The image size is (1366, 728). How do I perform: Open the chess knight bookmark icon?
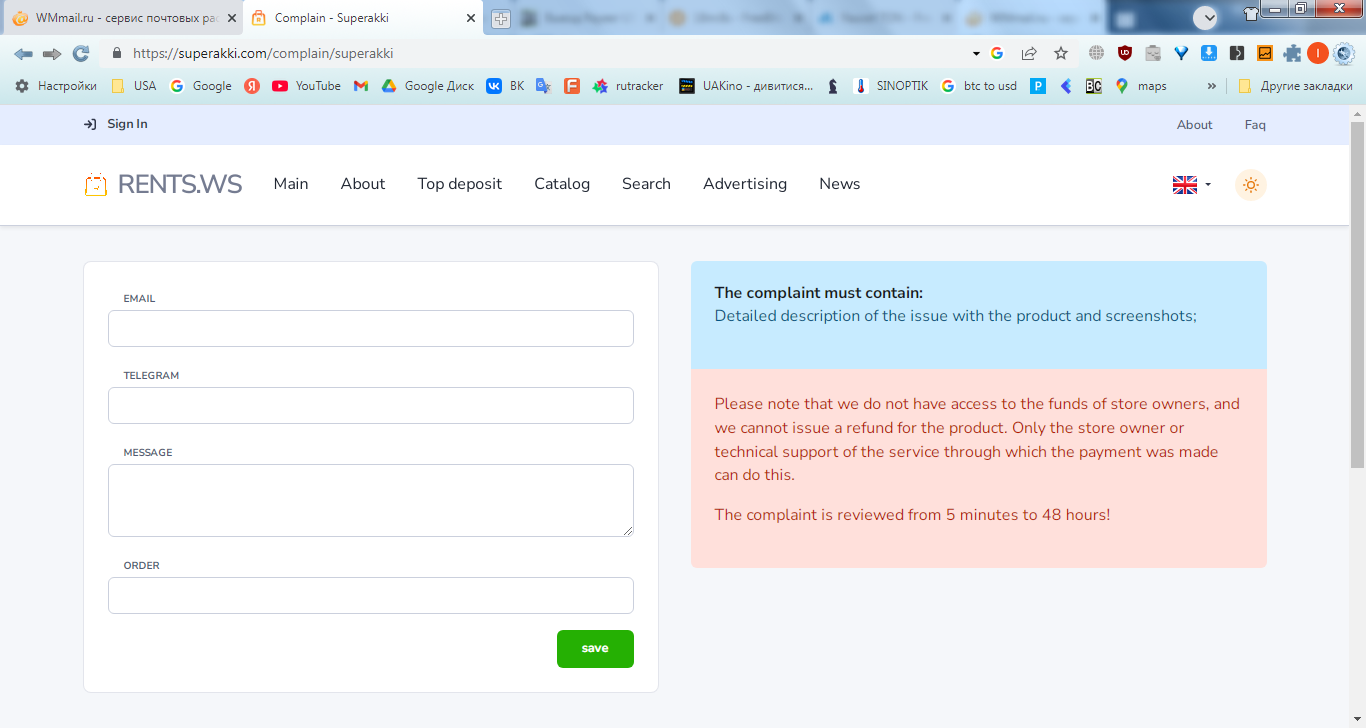(x=833, y=86)
